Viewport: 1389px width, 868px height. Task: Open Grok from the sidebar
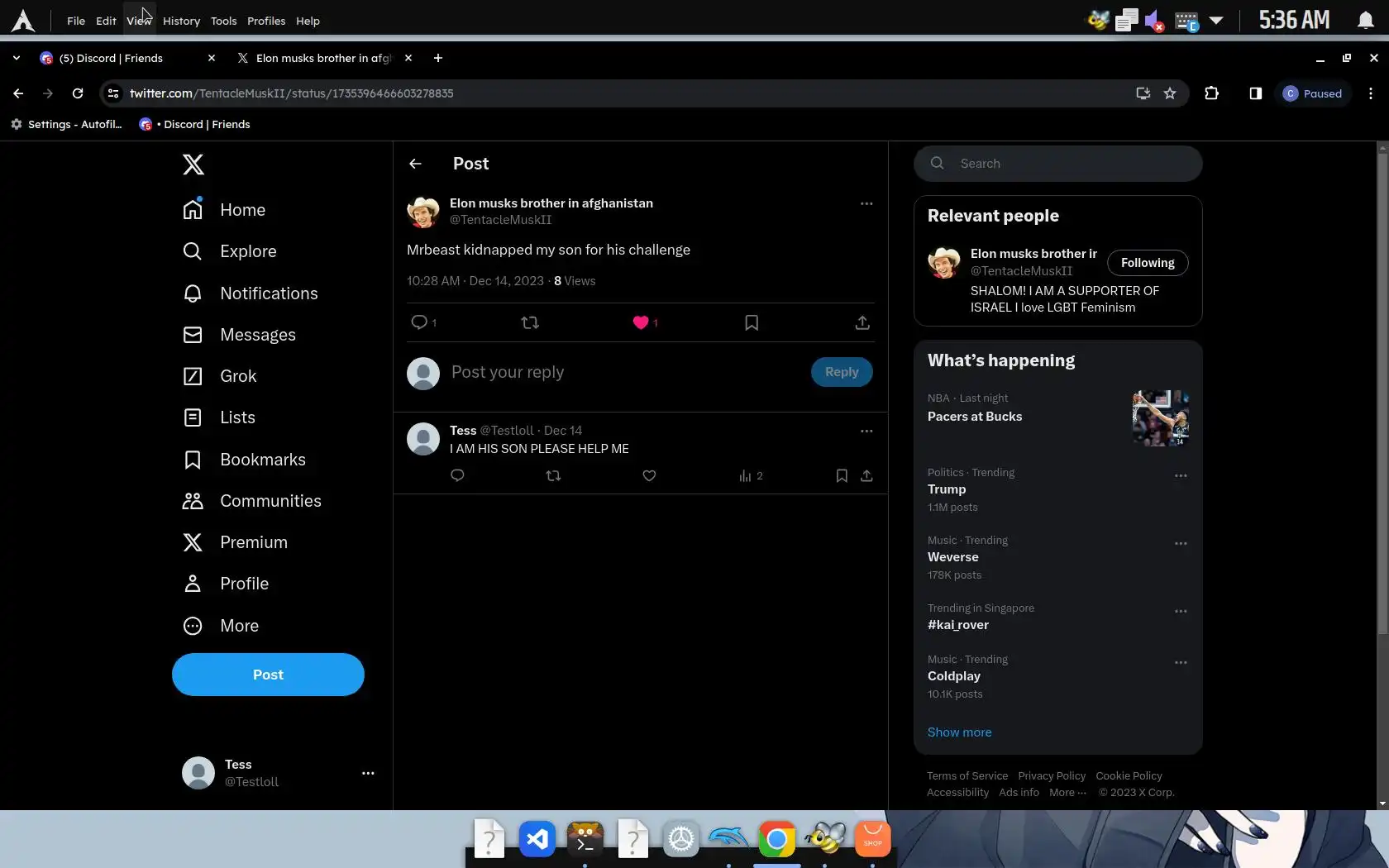coord(219,376)
